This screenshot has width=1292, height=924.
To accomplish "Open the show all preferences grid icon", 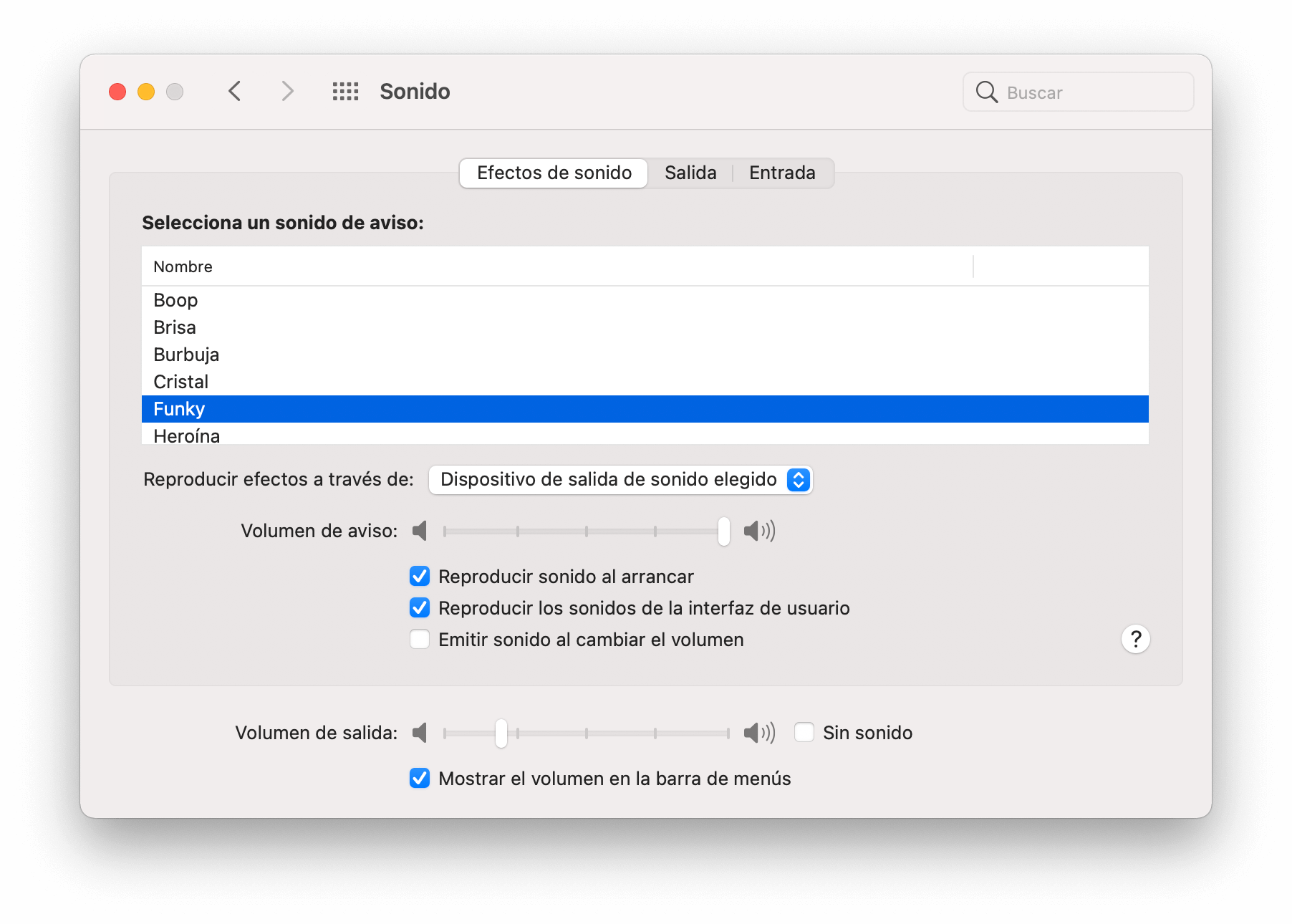I will tap(345, 91).
